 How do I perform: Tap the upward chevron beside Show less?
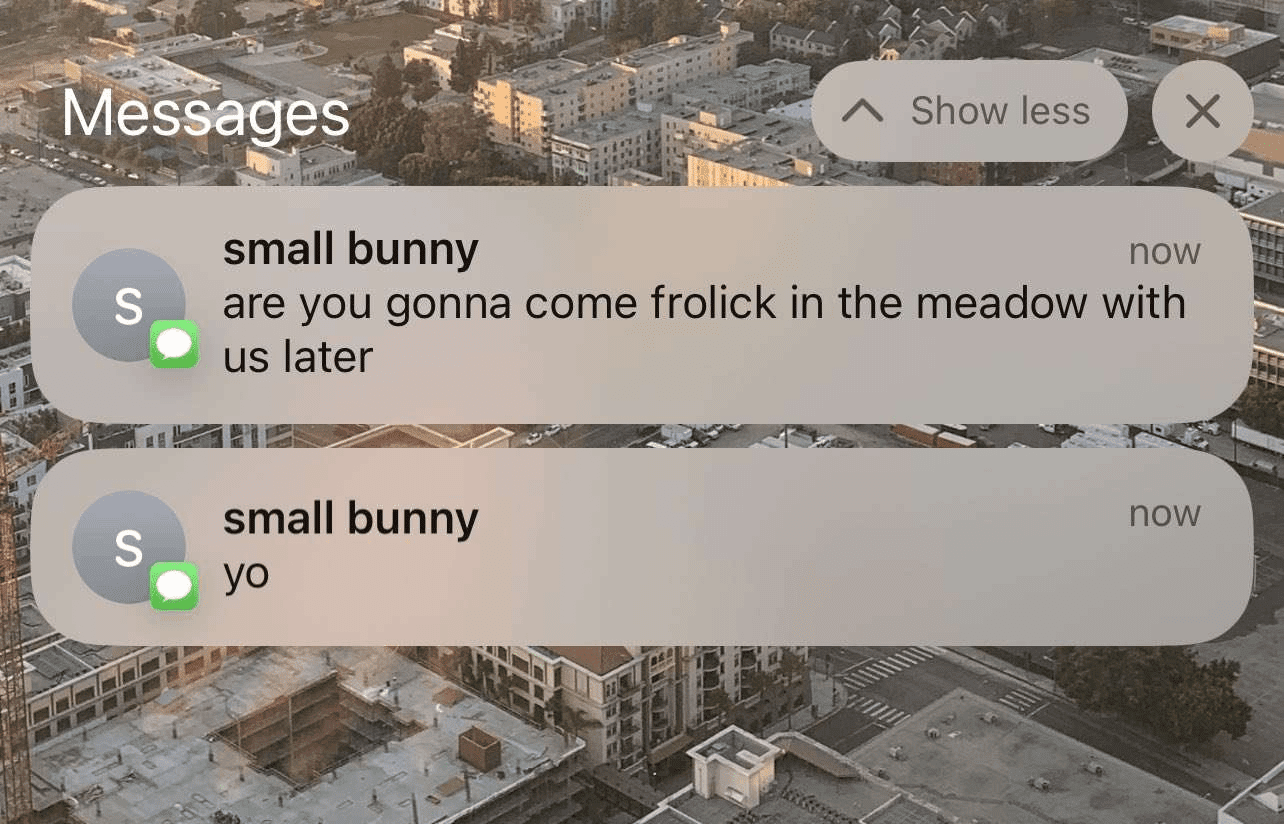(862, 111)
